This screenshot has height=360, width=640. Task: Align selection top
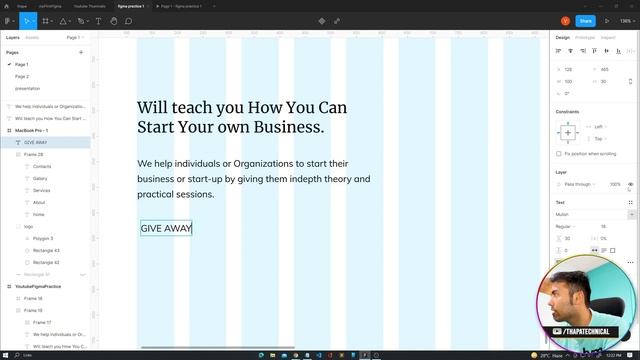pyautogui.click(x=595, y=51)
